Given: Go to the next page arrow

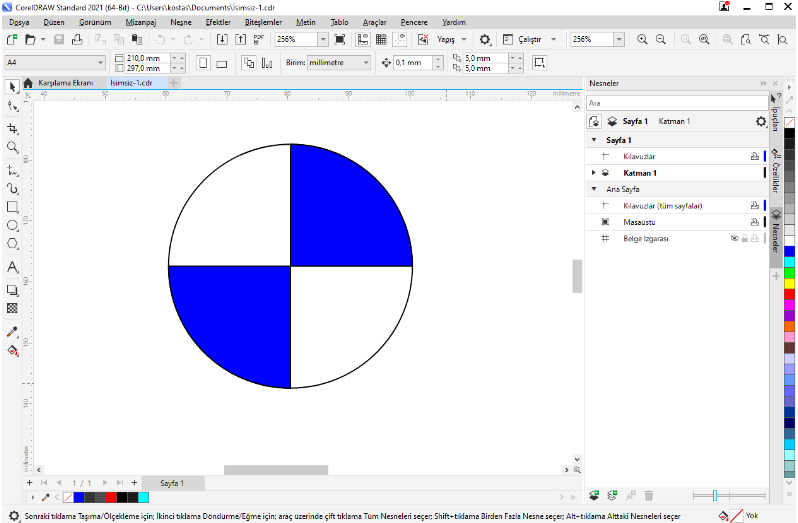Looking at the screenshot, I should click(x=104, y=483).
